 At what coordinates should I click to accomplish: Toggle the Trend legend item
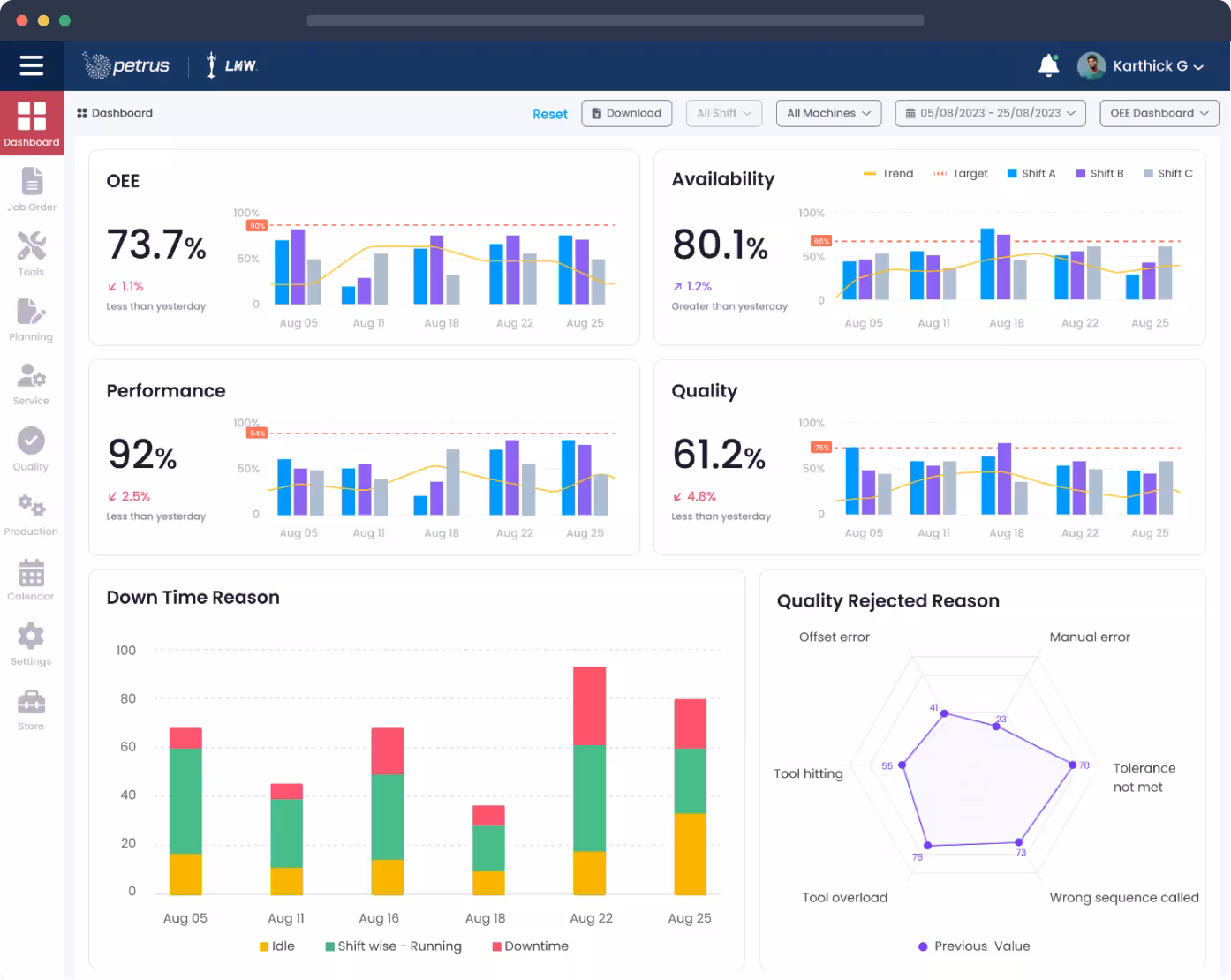coord(888,173)
